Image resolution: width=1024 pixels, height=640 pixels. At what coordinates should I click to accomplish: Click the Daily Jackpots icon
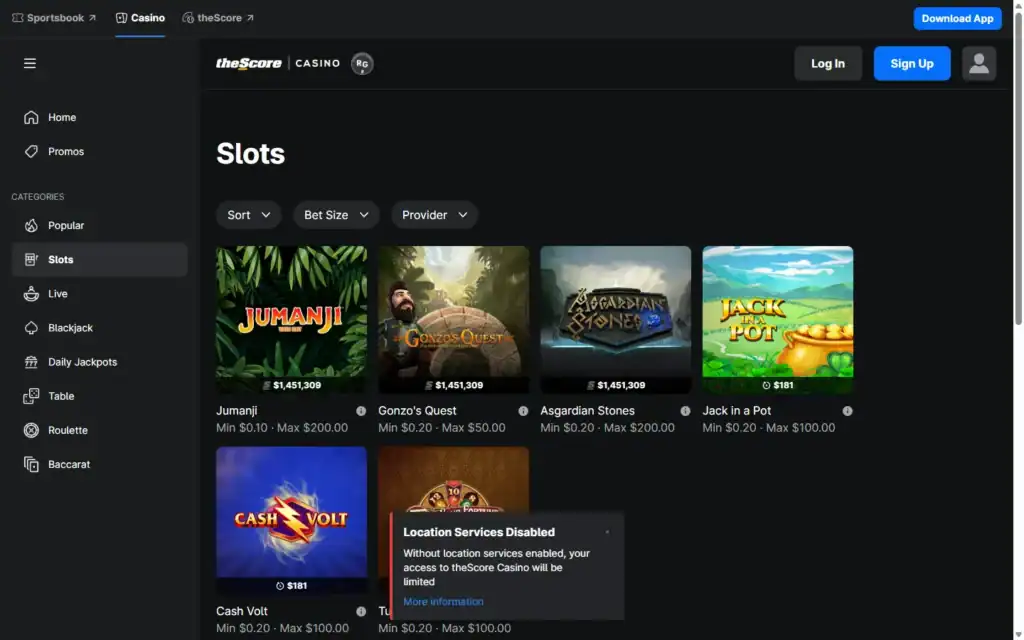[31, 362]
